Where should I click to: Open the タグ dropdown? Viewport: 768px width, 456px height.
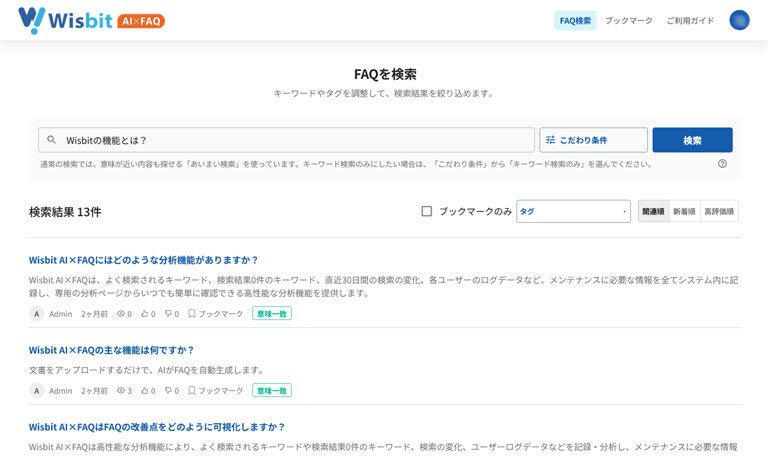tap(573, 212)
